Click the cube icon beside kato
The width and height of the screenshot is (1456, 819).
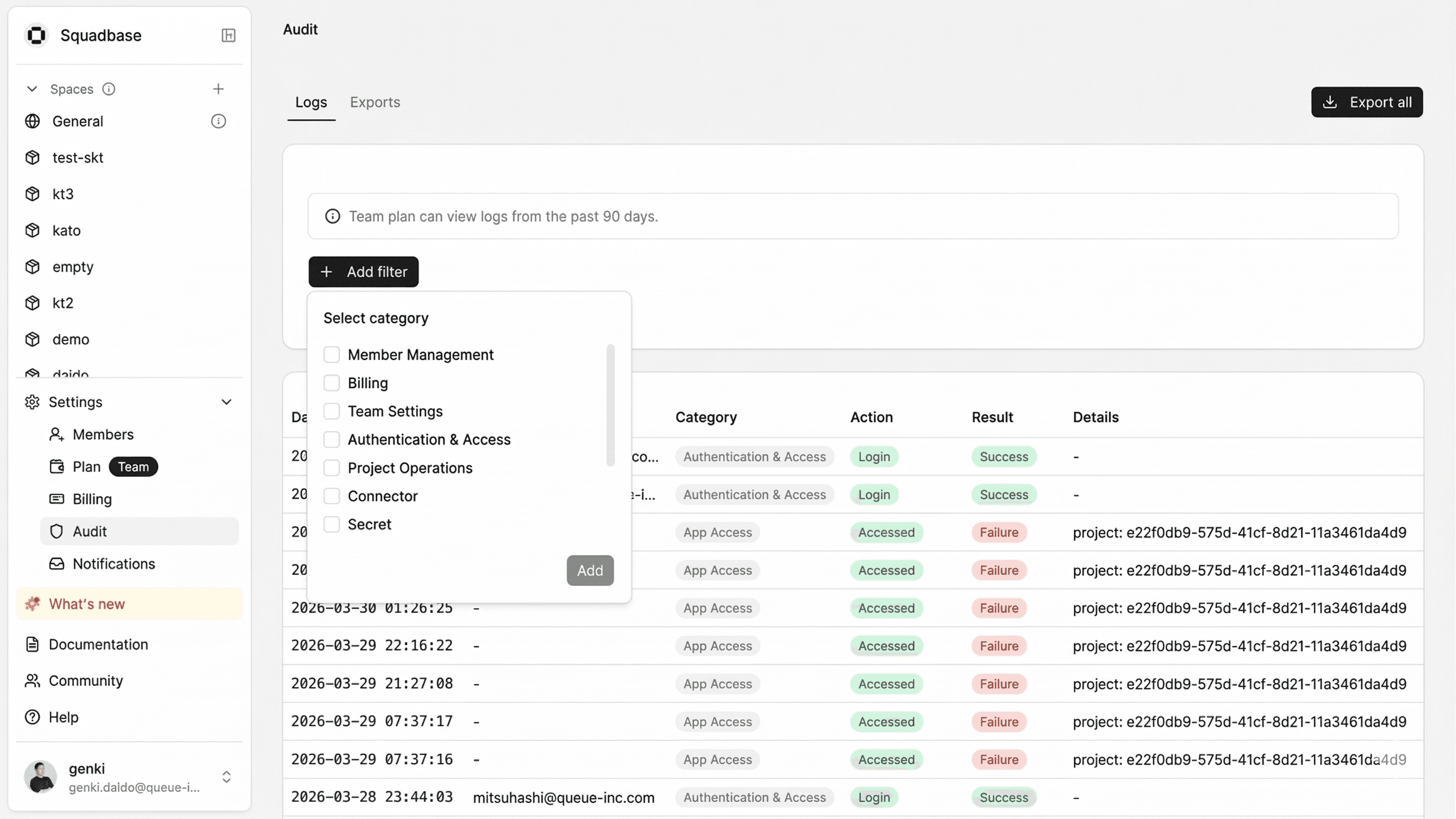coord(32,230)
